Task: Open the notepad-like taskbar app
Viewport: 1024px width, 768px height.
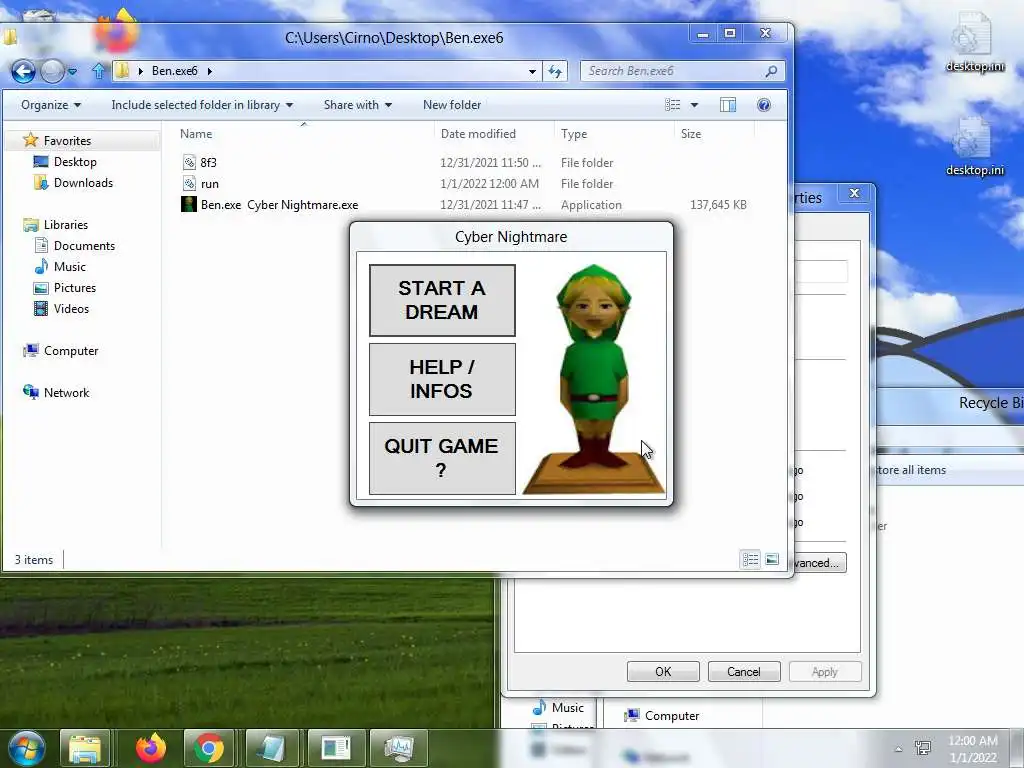Action: 272,748
